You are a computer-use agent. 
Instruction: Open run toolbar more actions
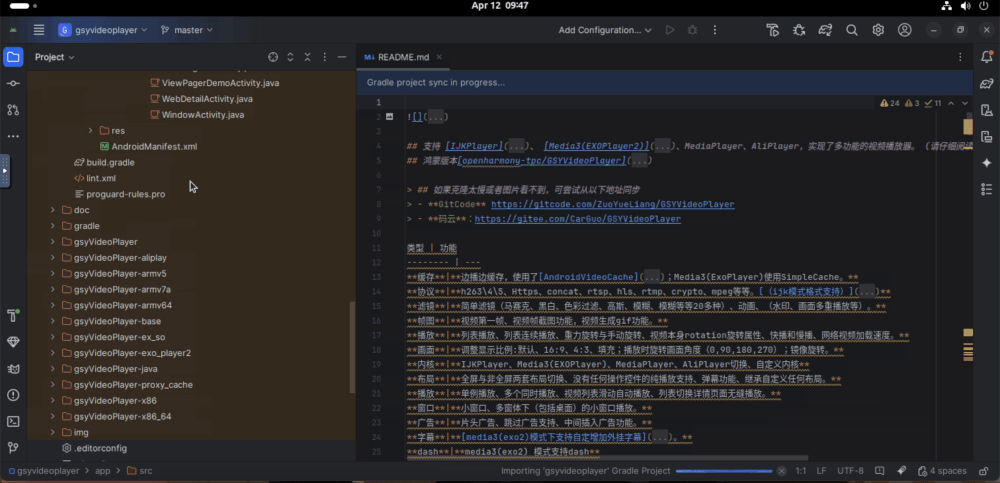click(714, 30)
